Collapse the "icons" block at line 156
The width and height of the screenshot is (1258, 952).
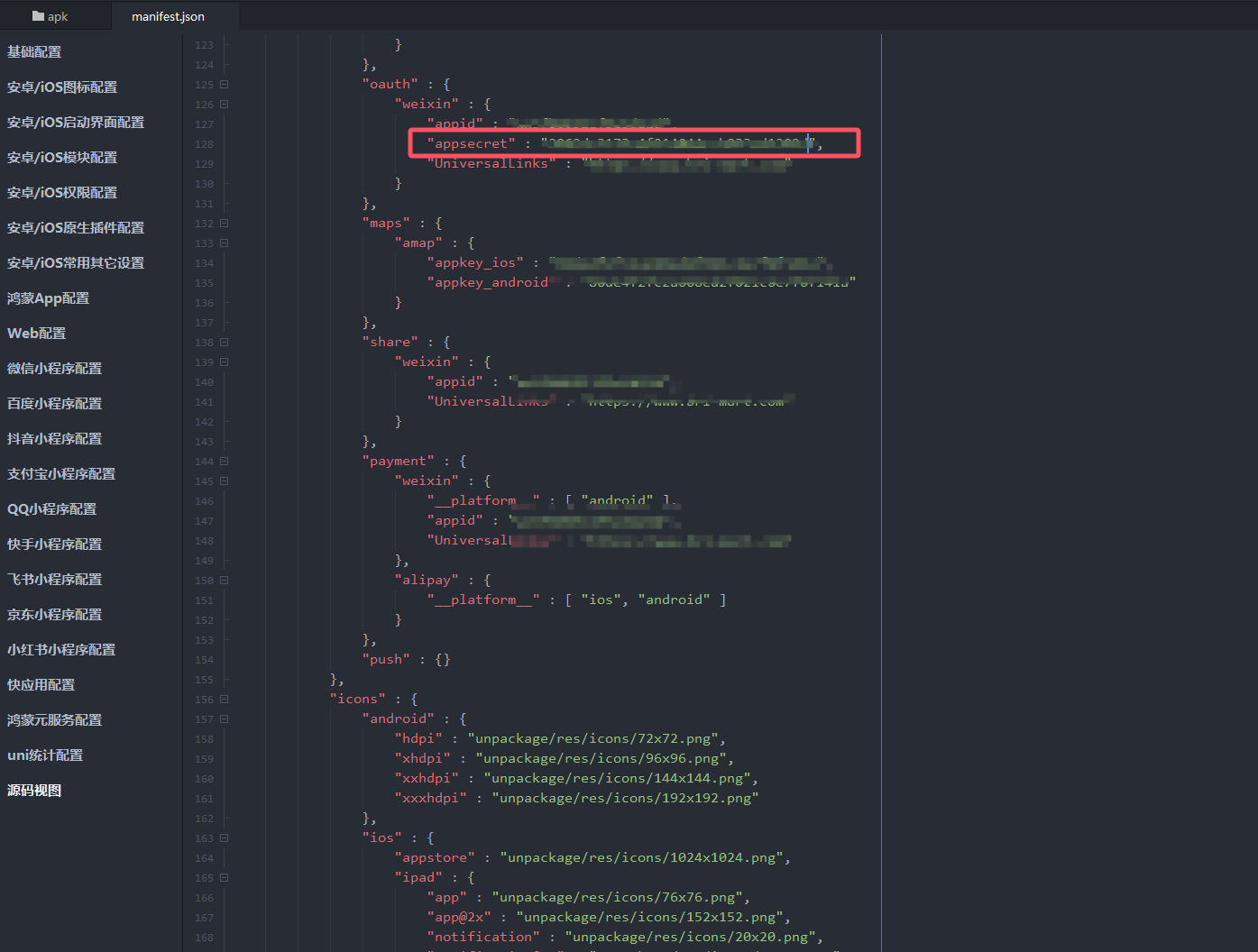coord(224,700)
